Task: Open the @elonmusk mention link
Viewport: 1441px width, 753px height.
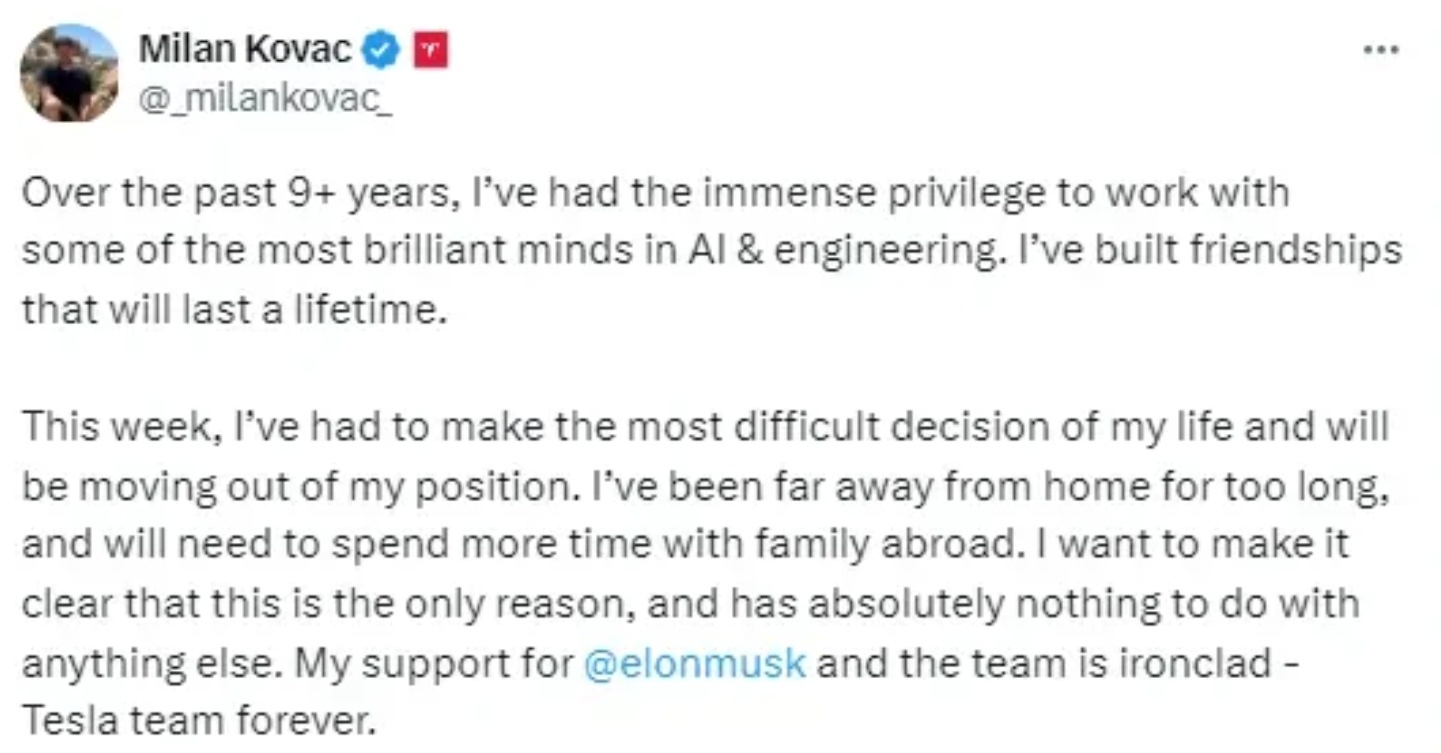Action: click(694, 663)
